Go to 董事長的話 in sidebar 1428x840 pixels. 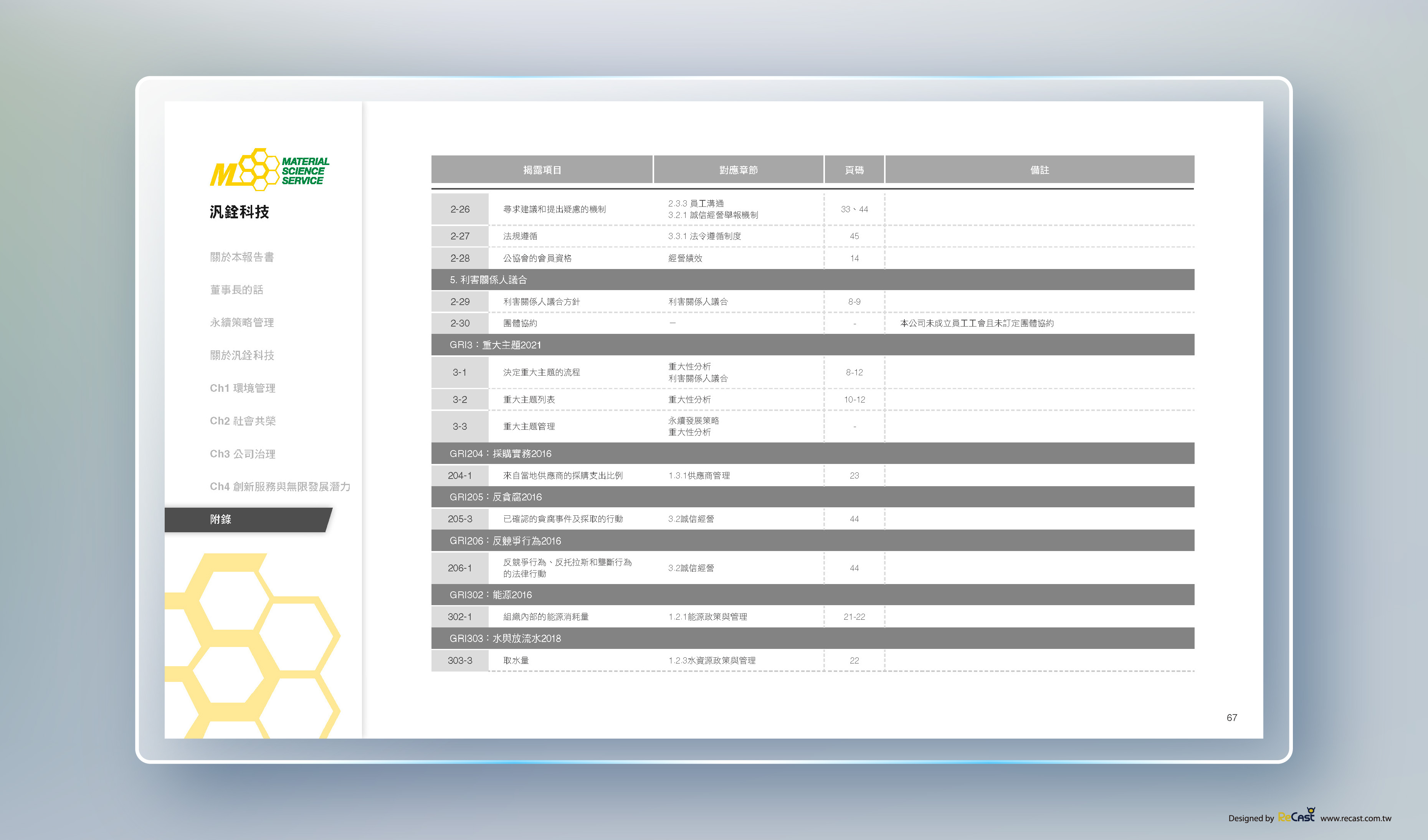click(236, 290)
